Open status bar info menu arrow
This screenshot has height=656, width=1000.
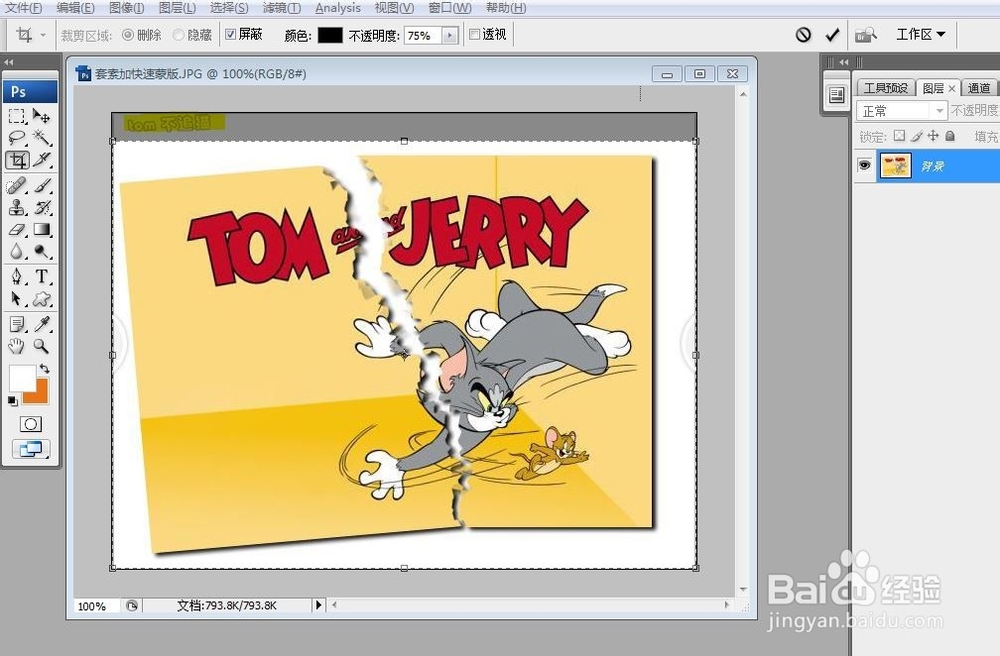coord(318,605)
